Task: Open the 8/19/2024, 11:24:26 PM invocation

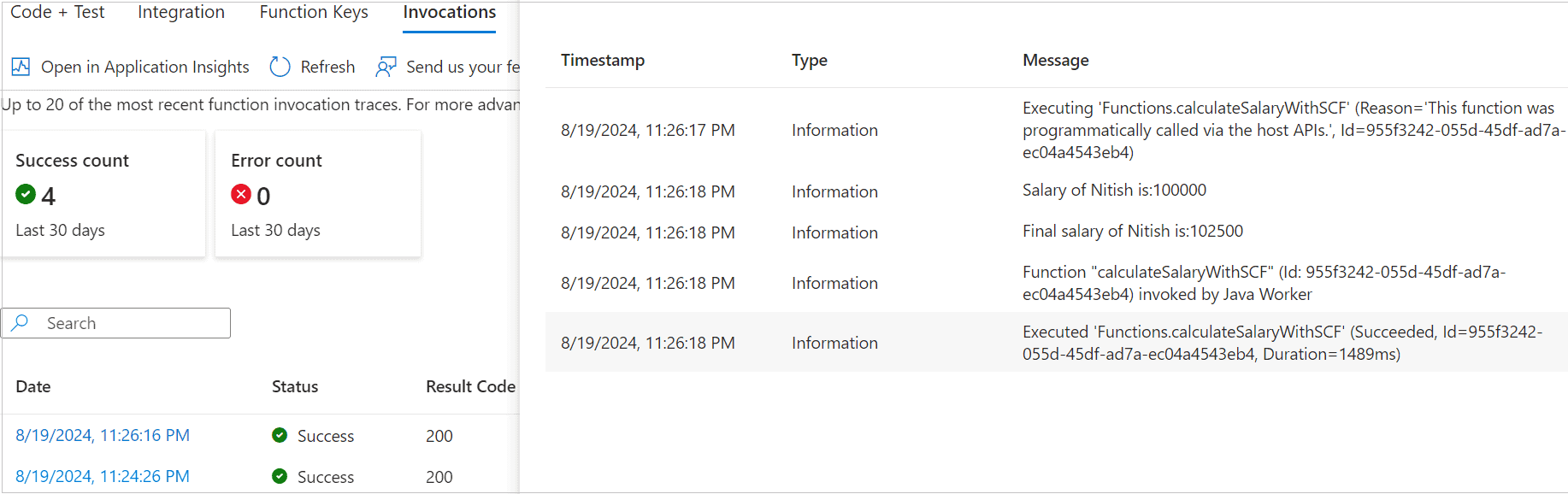Action: point(103,476)
